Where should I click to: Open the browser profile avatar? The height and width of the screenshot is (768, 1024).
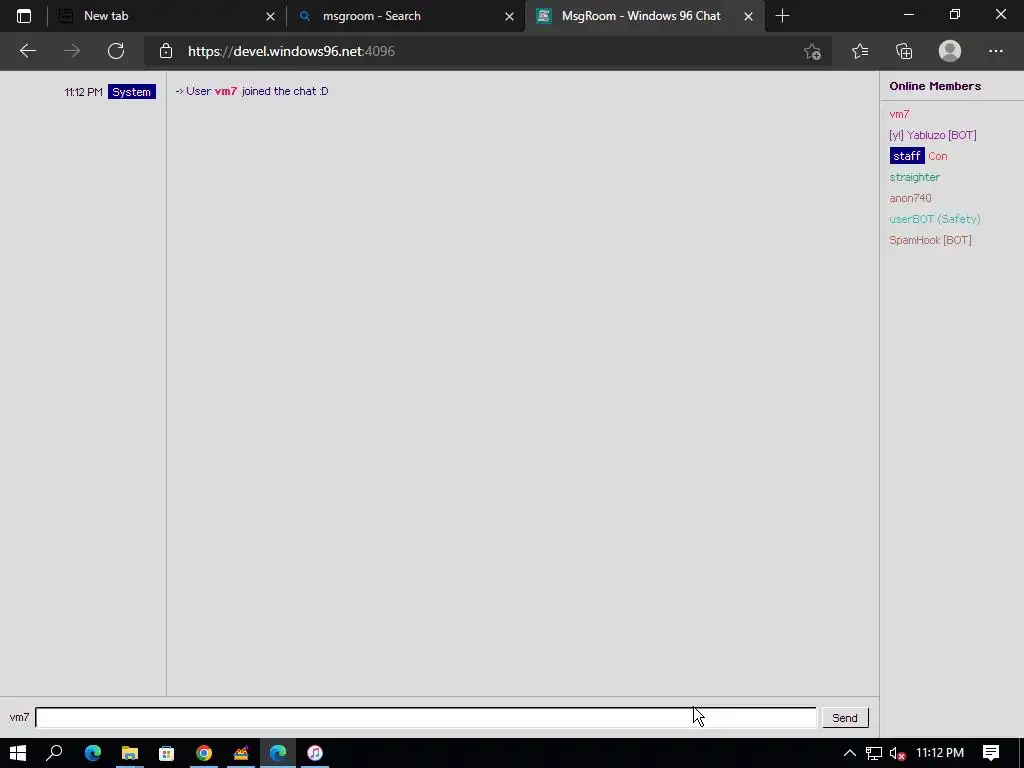pos(950,51)
